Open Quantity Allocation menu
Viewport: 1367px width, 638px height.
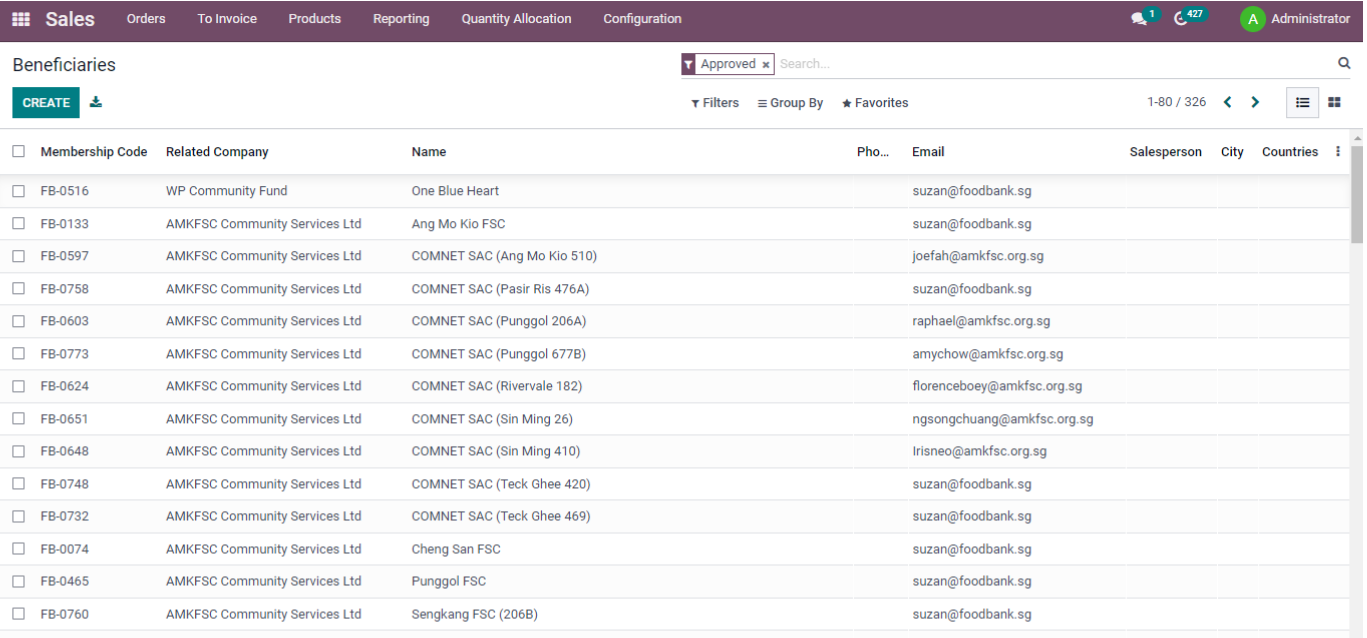click(x=516, y=19)
